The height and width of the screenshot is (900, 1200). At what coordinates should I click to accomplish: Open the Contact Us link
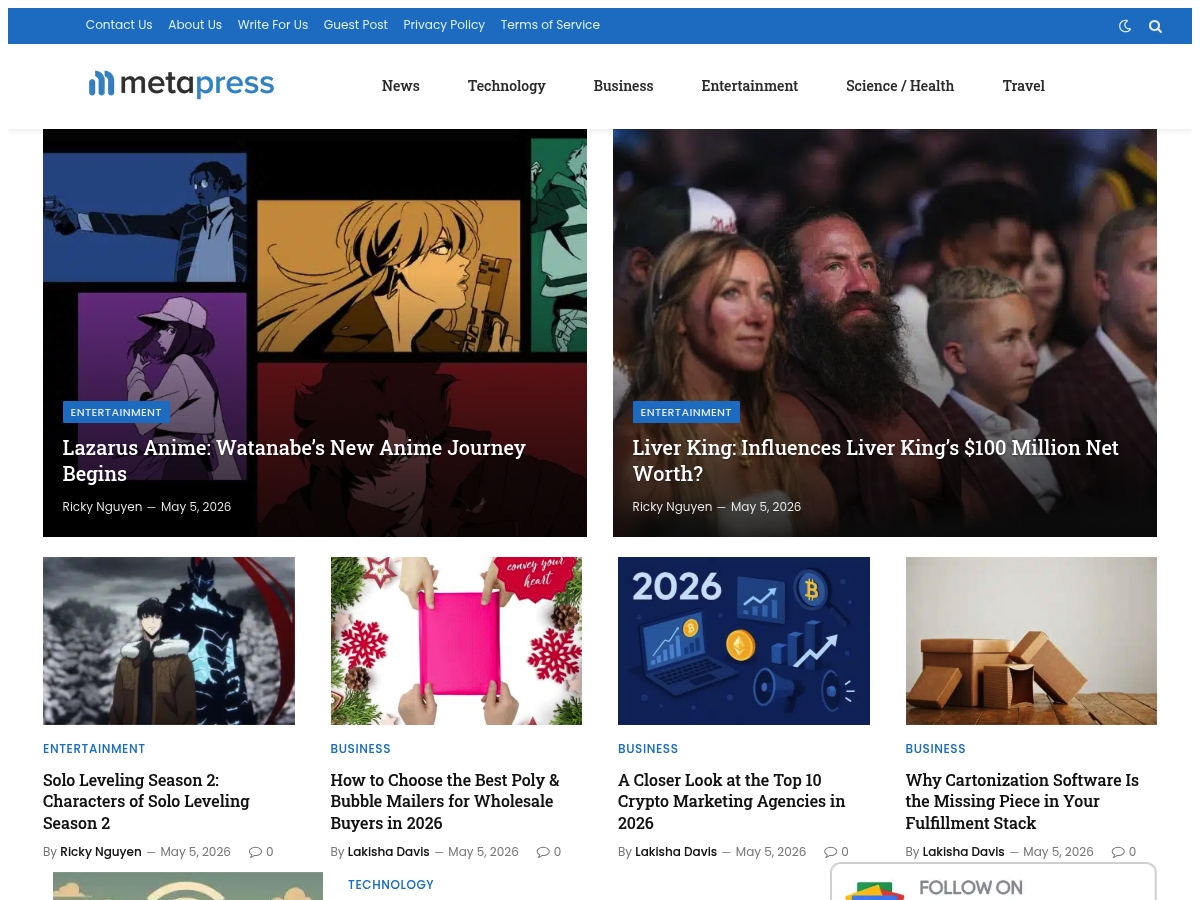click(x=119, y=25)
